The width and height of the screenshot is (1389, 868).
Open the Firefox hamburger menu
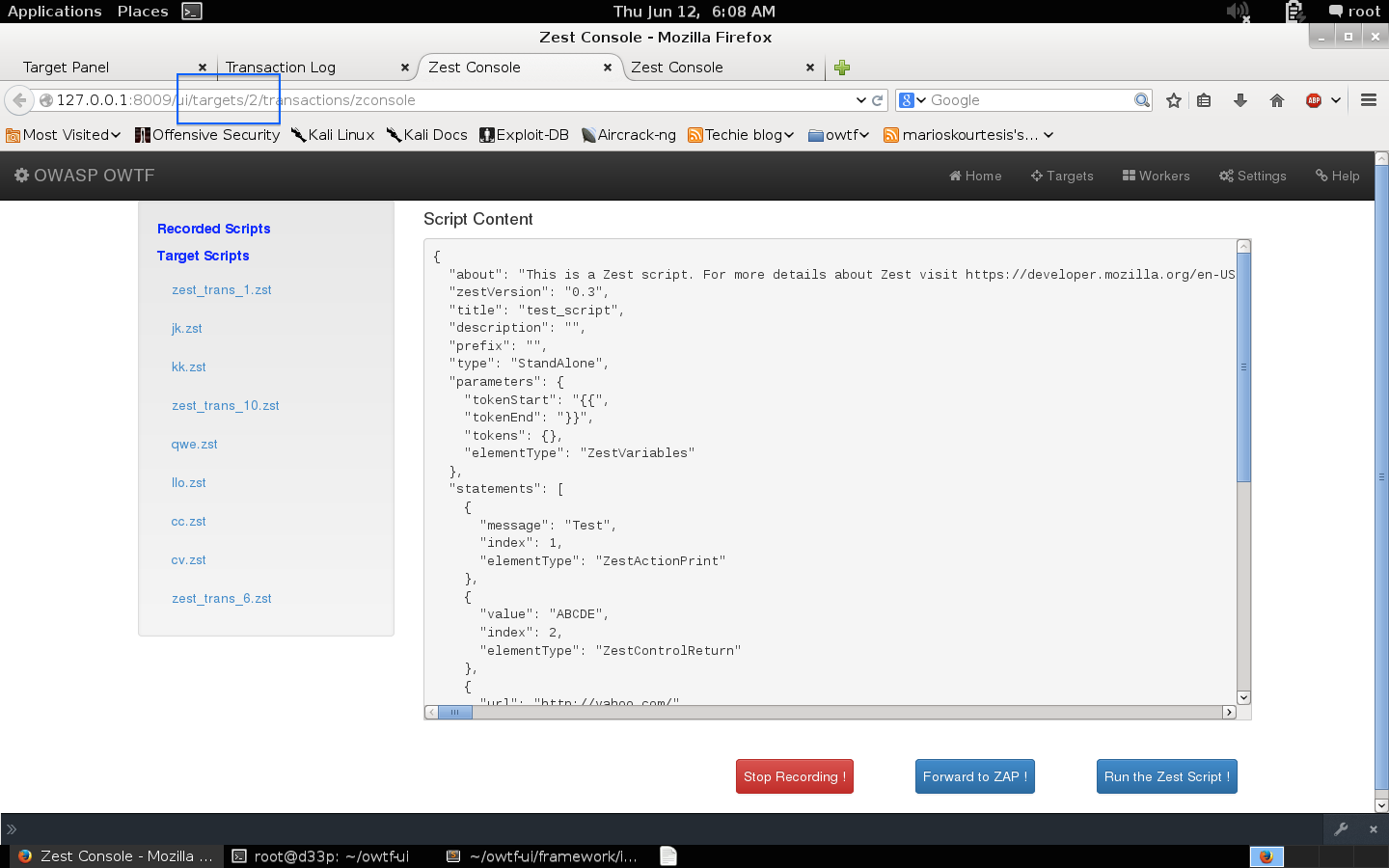(x=1368, y=100)
